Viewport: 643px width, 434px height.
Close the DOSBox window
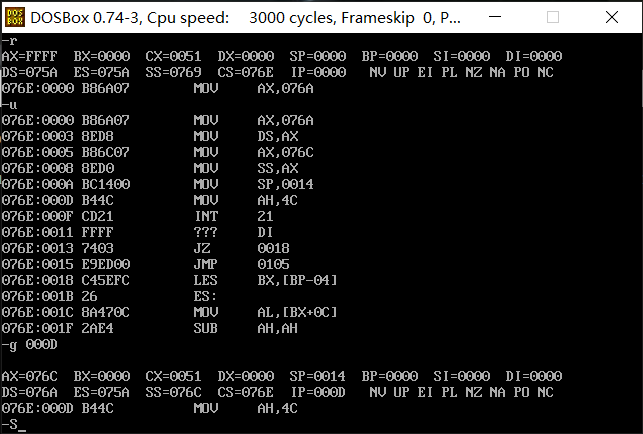611,17
